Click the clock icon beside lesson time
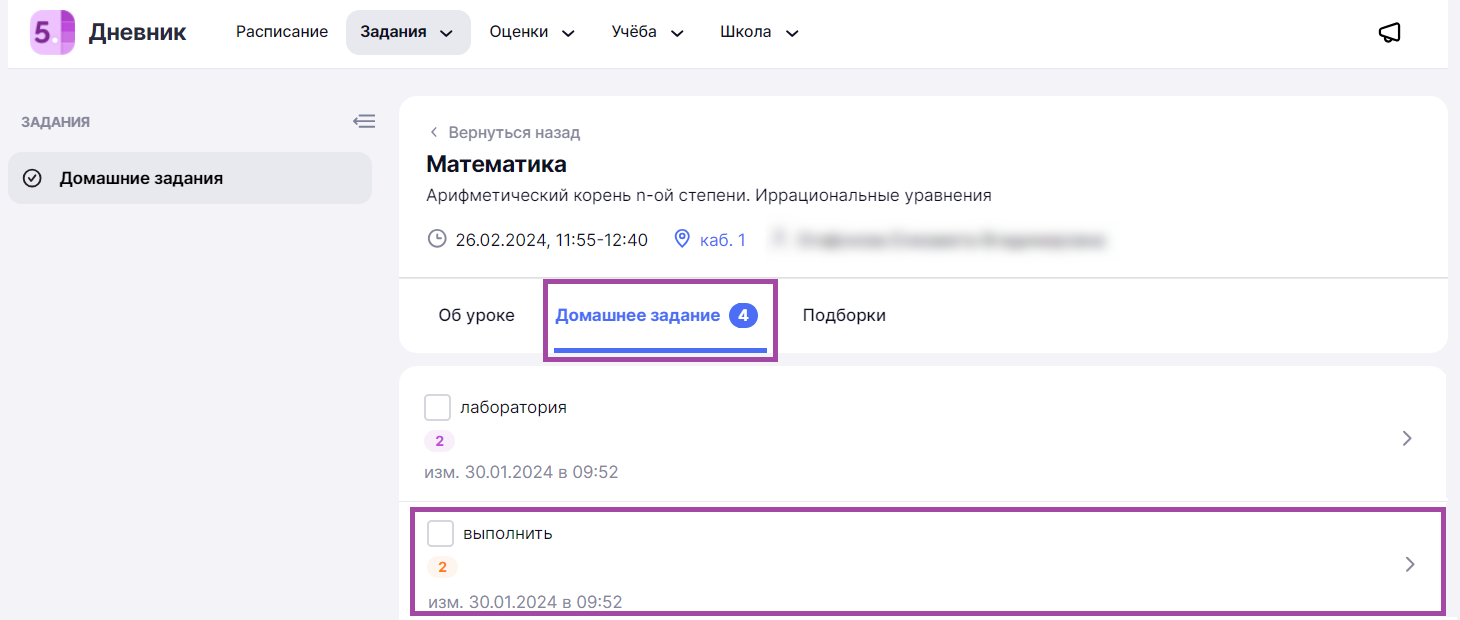 [437, 239]
